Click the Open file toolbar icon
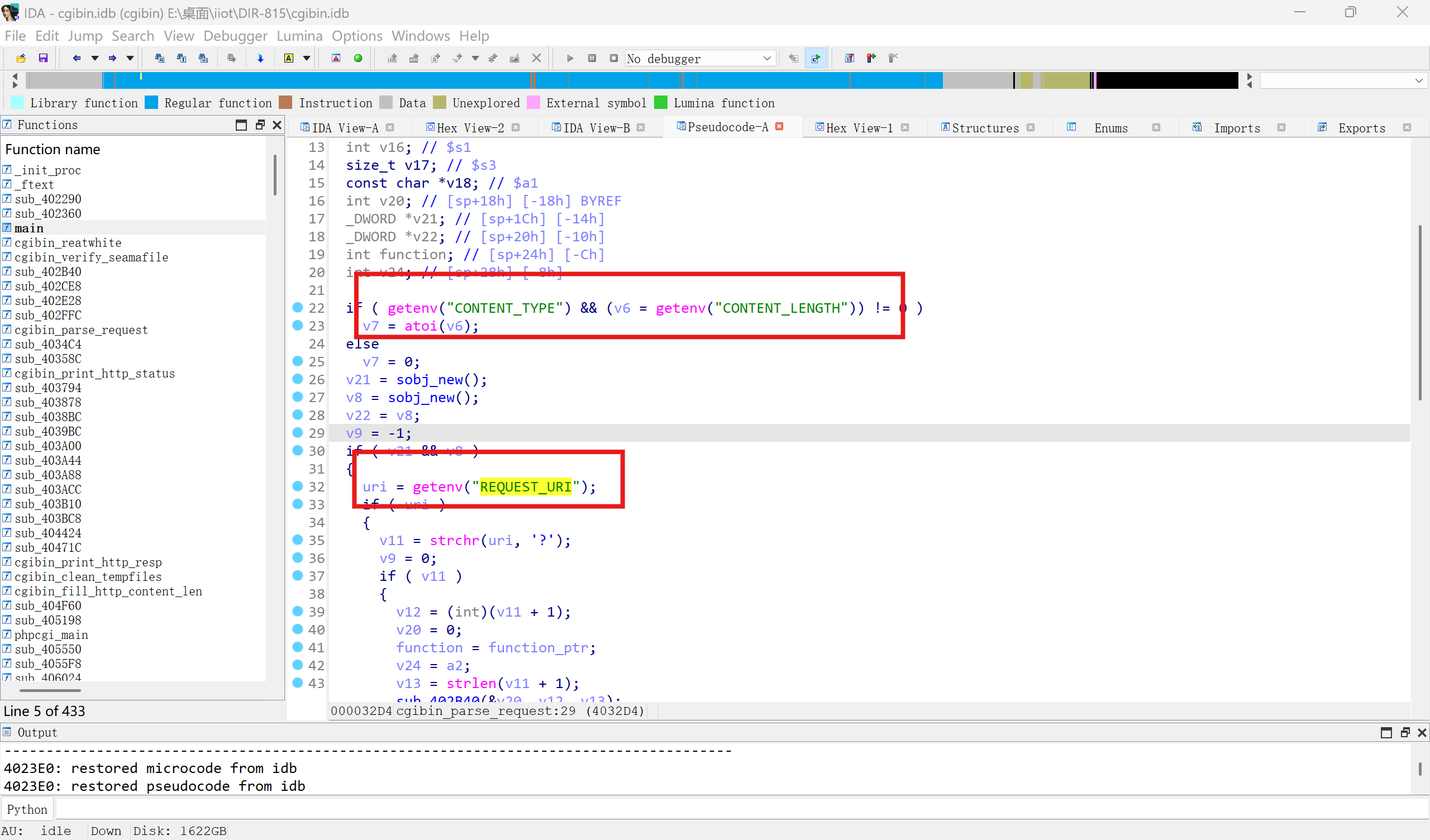1430x840 pixels. pos(21,58)
